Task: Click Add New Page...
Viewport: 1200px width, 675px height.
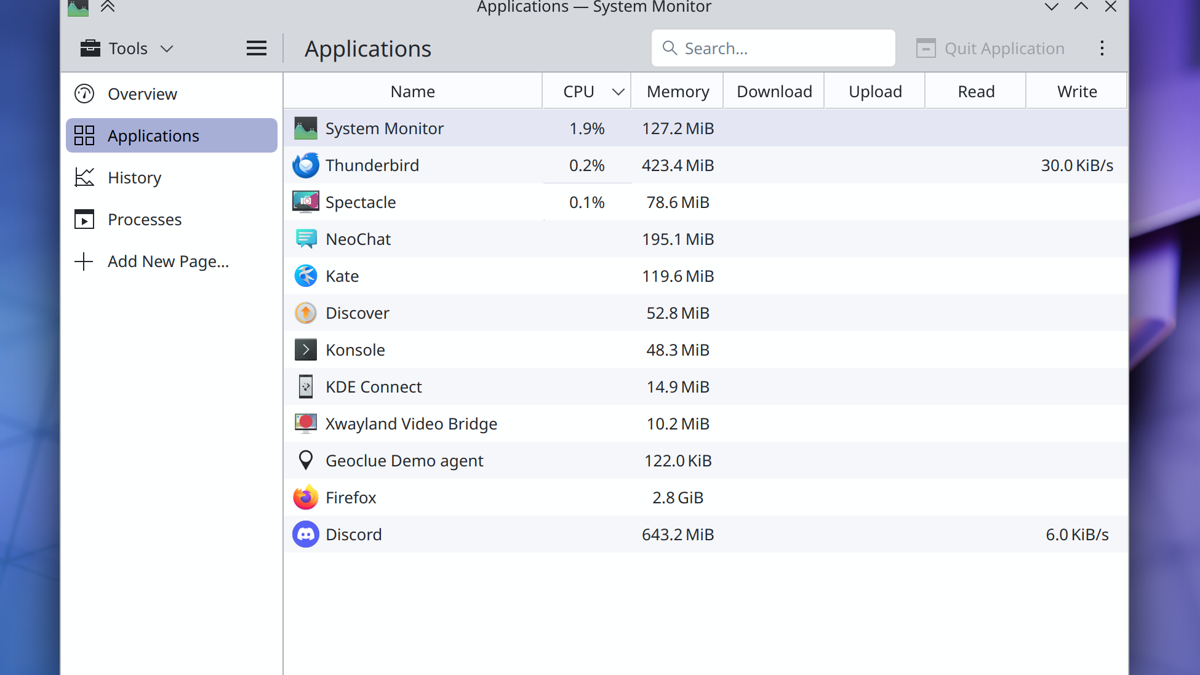Action: (x=172, y=262)
